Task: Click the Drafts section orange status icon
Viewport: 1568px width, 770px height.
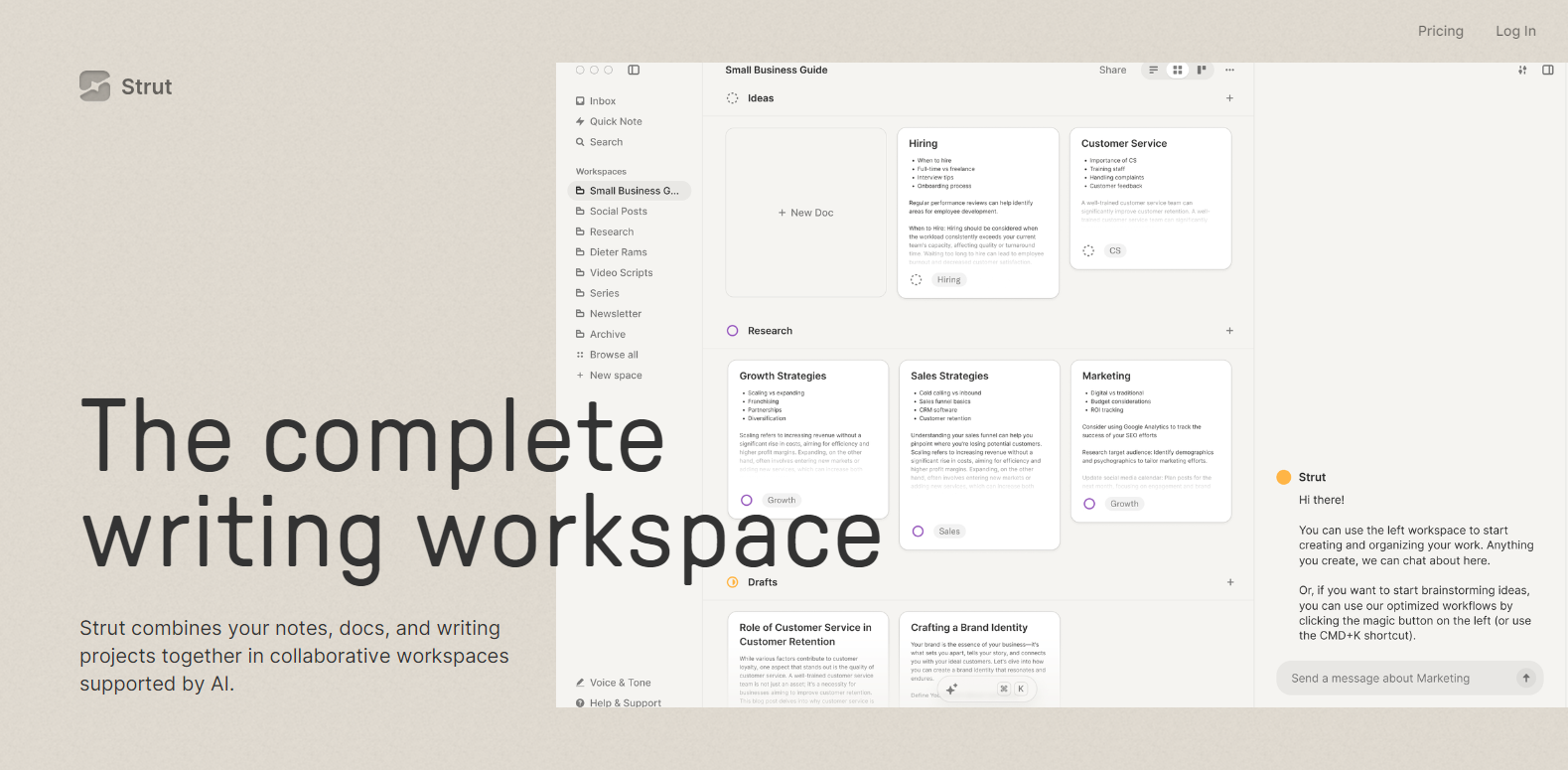Action: [732, 582]
